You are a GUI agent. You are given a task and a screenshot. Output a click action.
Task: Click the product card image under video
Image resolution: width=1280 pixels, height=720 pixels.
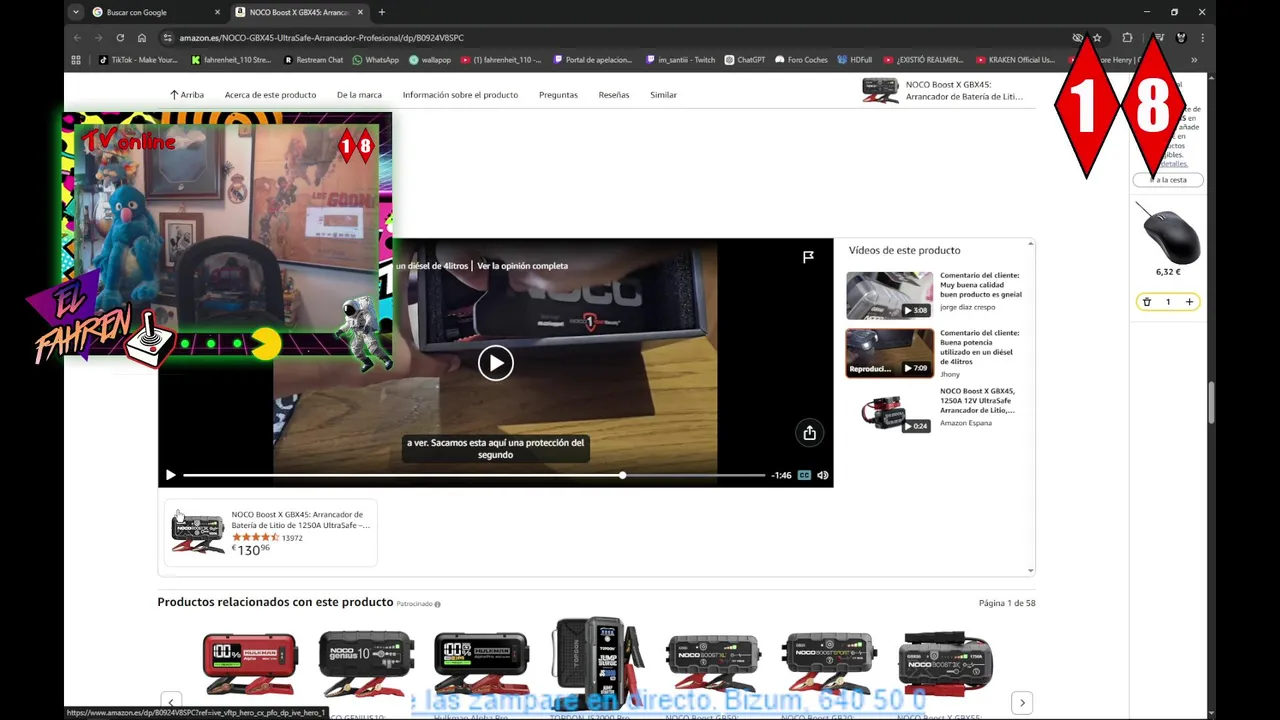[x=198, y=532]
